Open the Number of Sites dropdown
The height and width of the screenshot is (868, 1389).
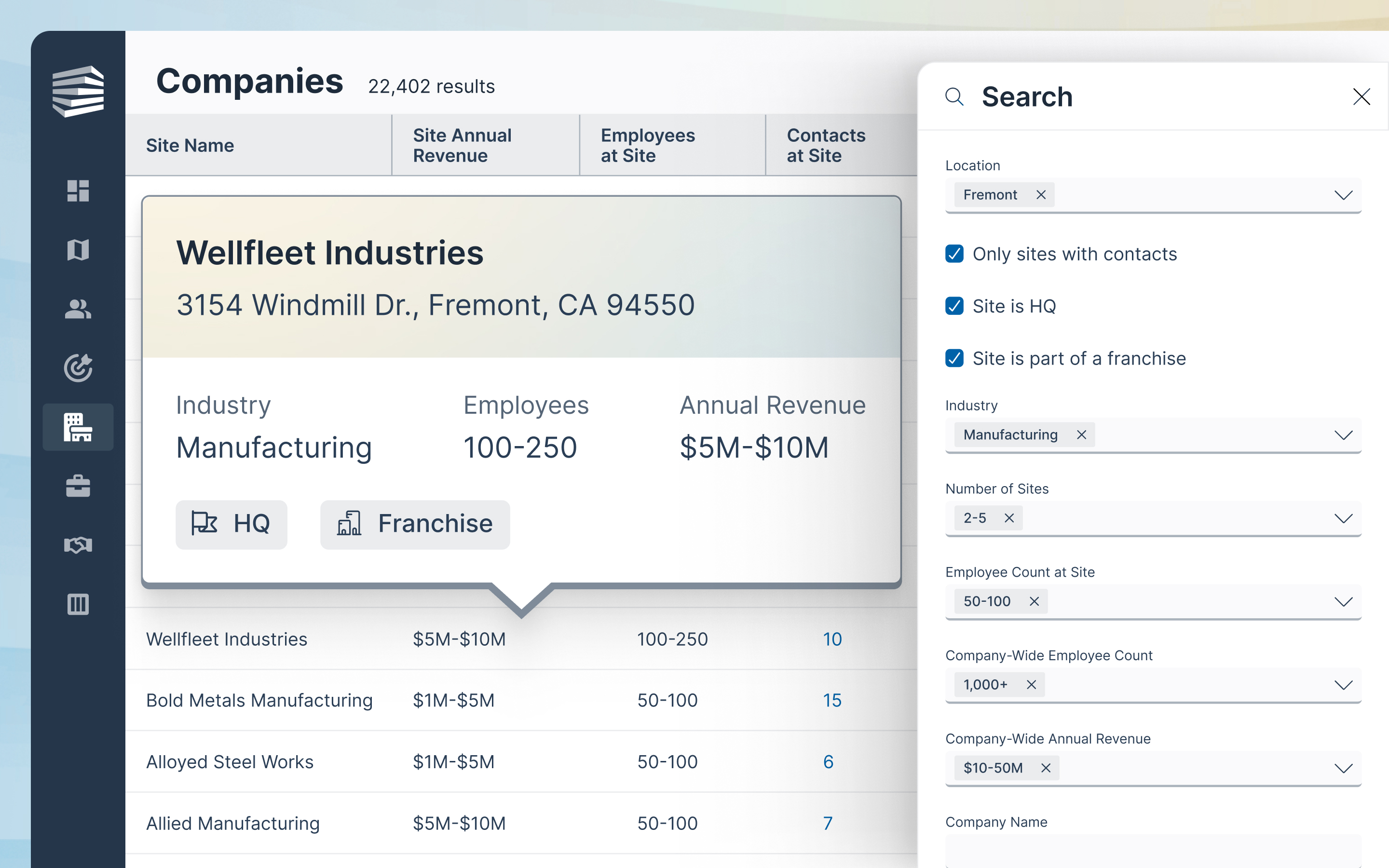pyautogui.click(x=1343, y=518)
